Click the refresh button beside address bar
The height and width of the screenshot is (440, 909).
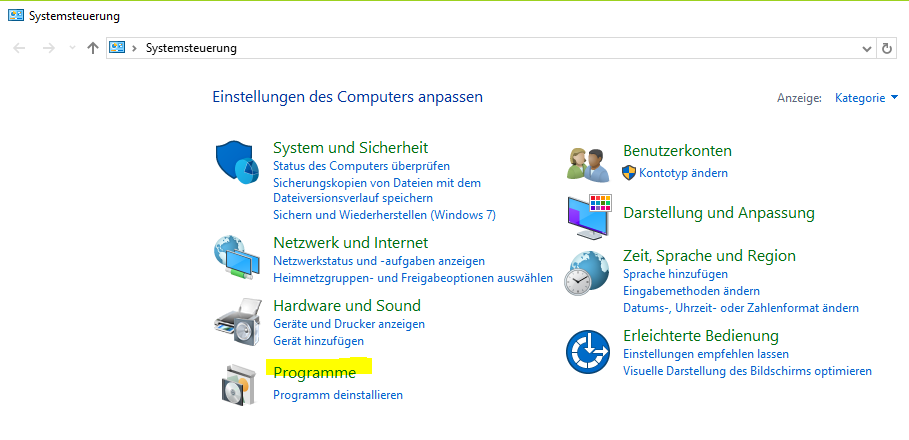[886, 49]
